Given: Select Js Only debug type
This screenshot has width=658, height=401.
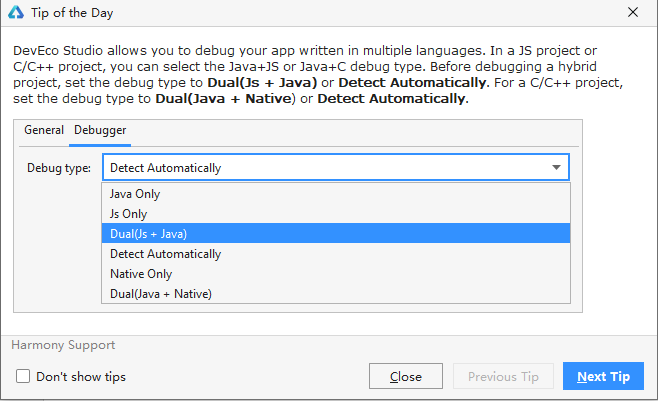Looking at the screenshot, I should (x=336, y=214).
